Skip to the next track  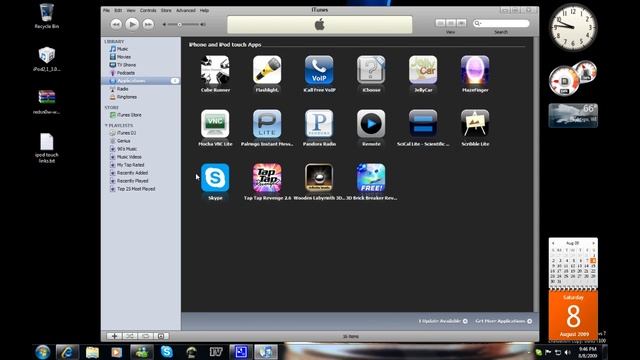pos(148,24)
